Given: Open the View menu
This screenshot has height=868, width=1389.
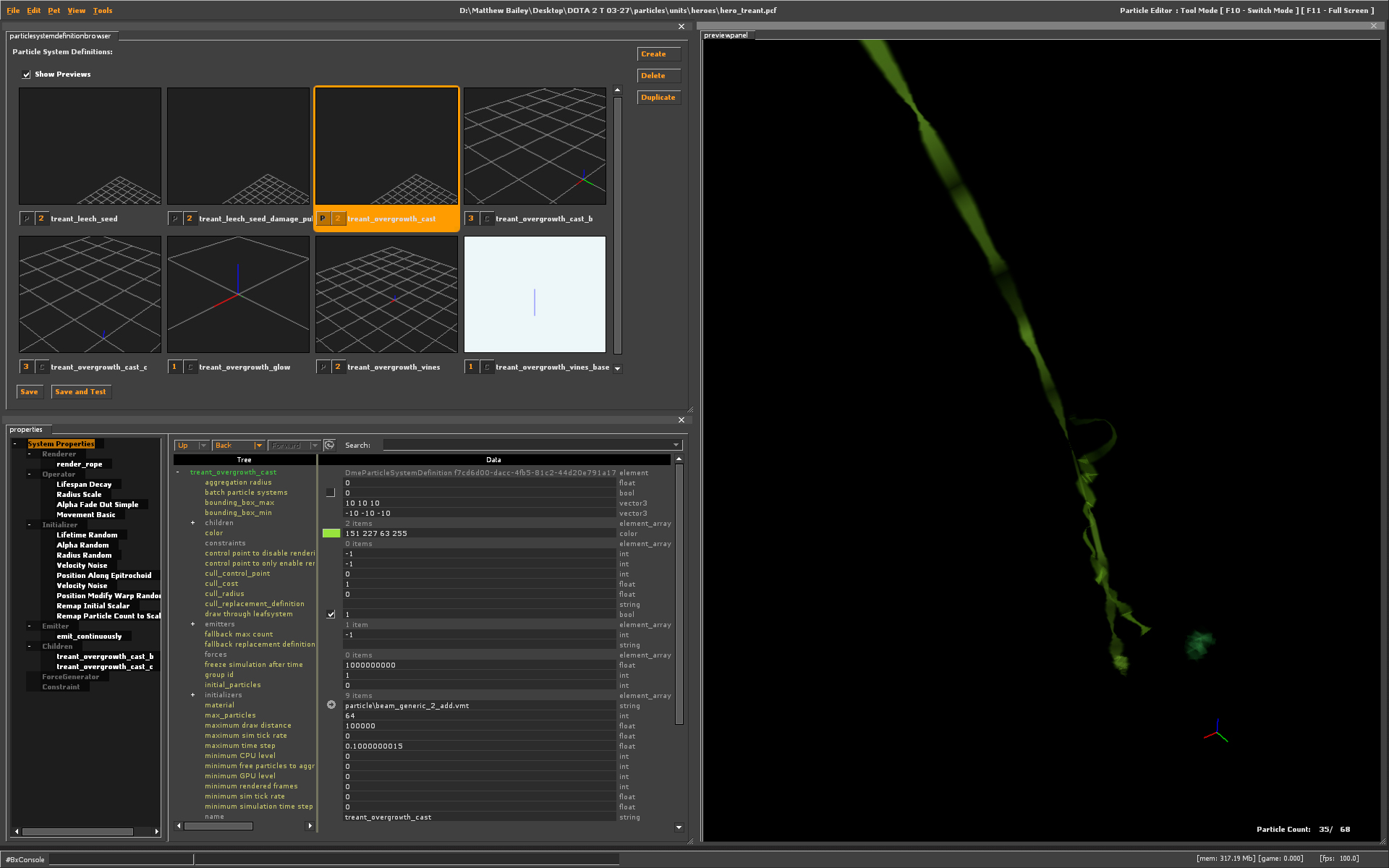Looking at the screenshot, I should pos(76,11).
